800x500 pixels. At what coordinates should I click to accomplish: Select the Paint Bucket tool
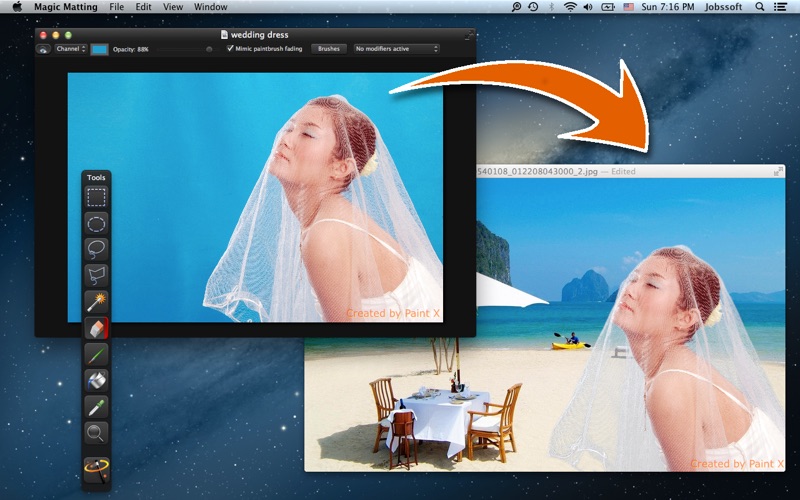[96, 380]
